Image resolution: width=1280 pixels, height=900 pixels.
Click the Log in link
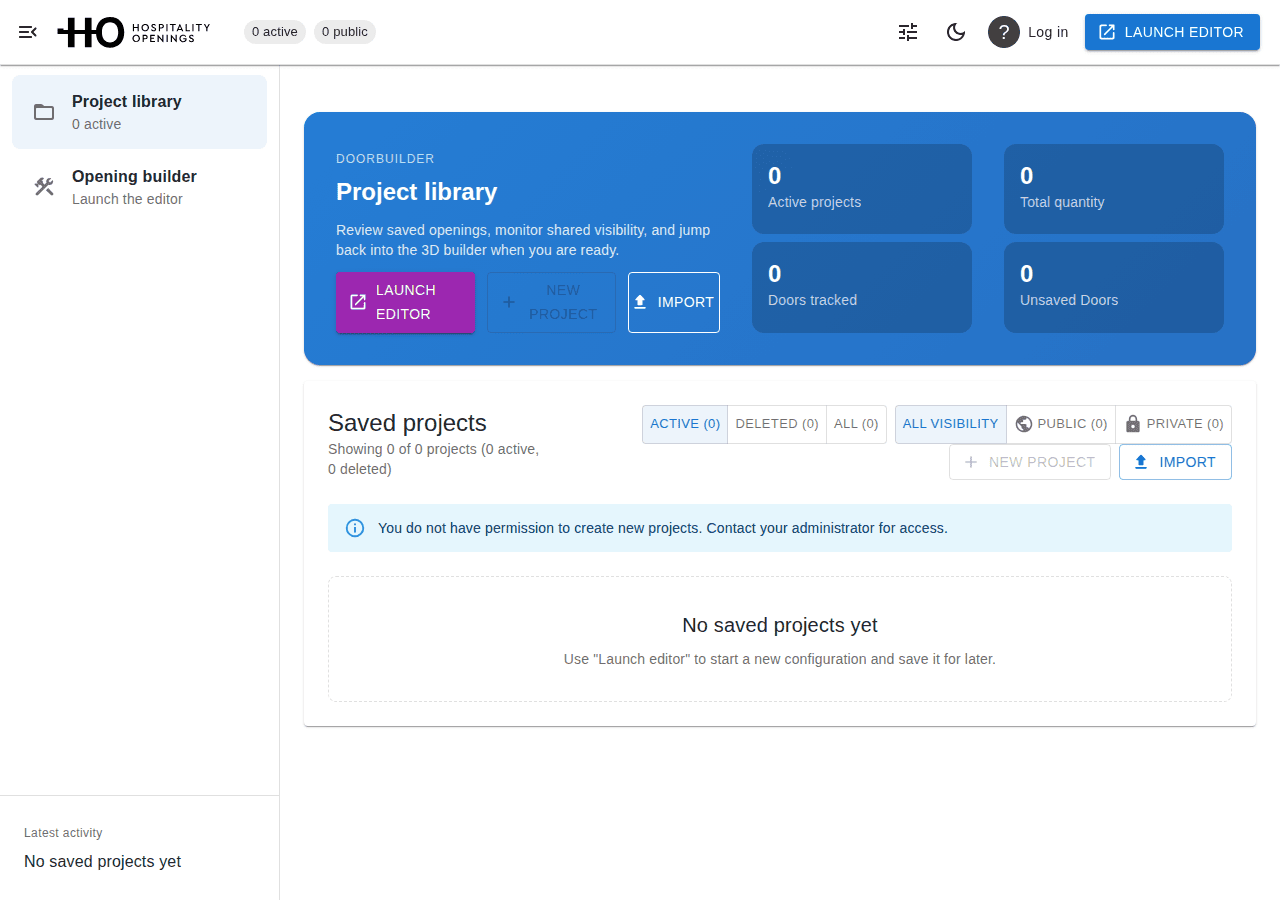point(1048,32)
